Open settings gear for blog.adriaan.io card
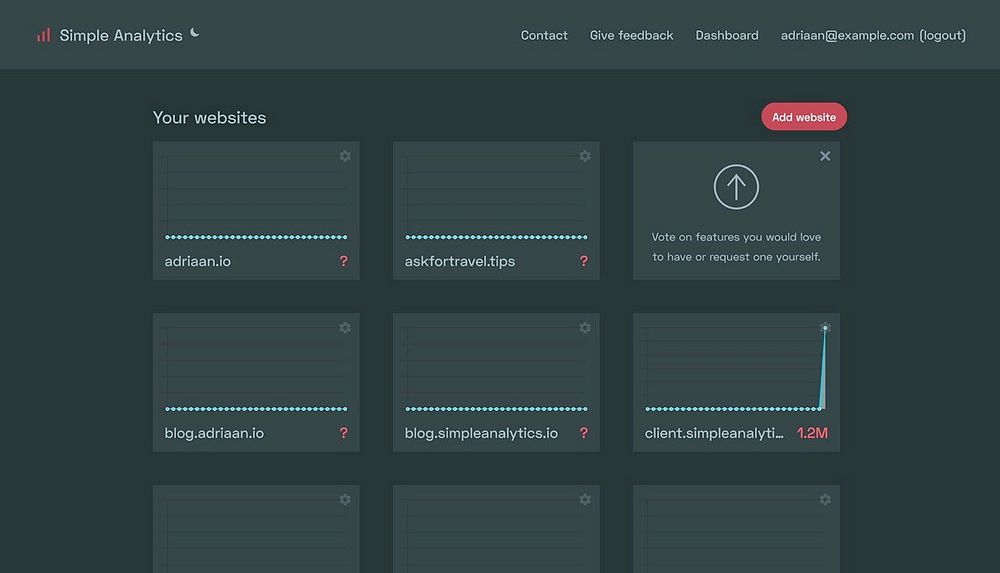This screenshot has width=1000, height=573. [345, 328]
